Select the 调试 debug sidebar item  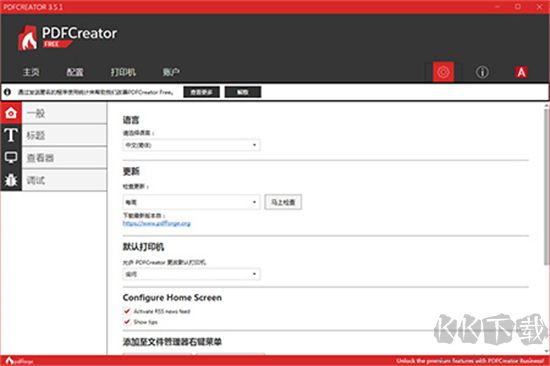coord(65,180)
